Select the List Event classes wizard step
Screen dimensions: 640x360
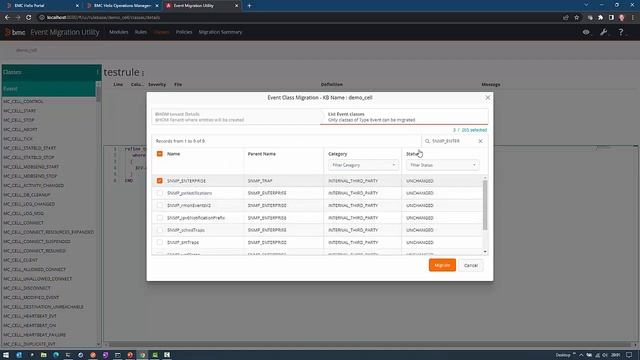(404, 117)
